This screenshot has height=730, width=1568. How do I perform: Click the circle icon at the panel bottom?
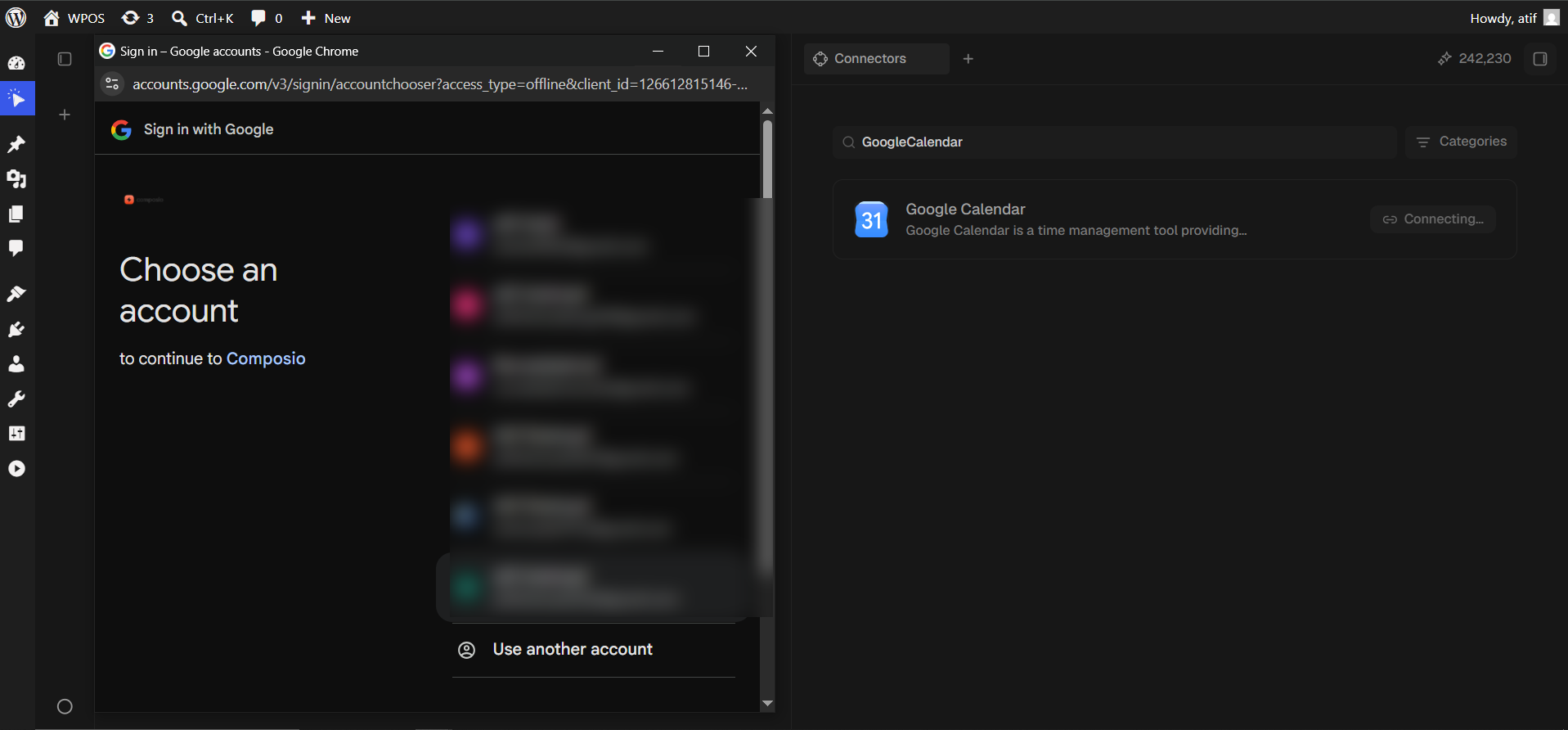tap(65, 706)
